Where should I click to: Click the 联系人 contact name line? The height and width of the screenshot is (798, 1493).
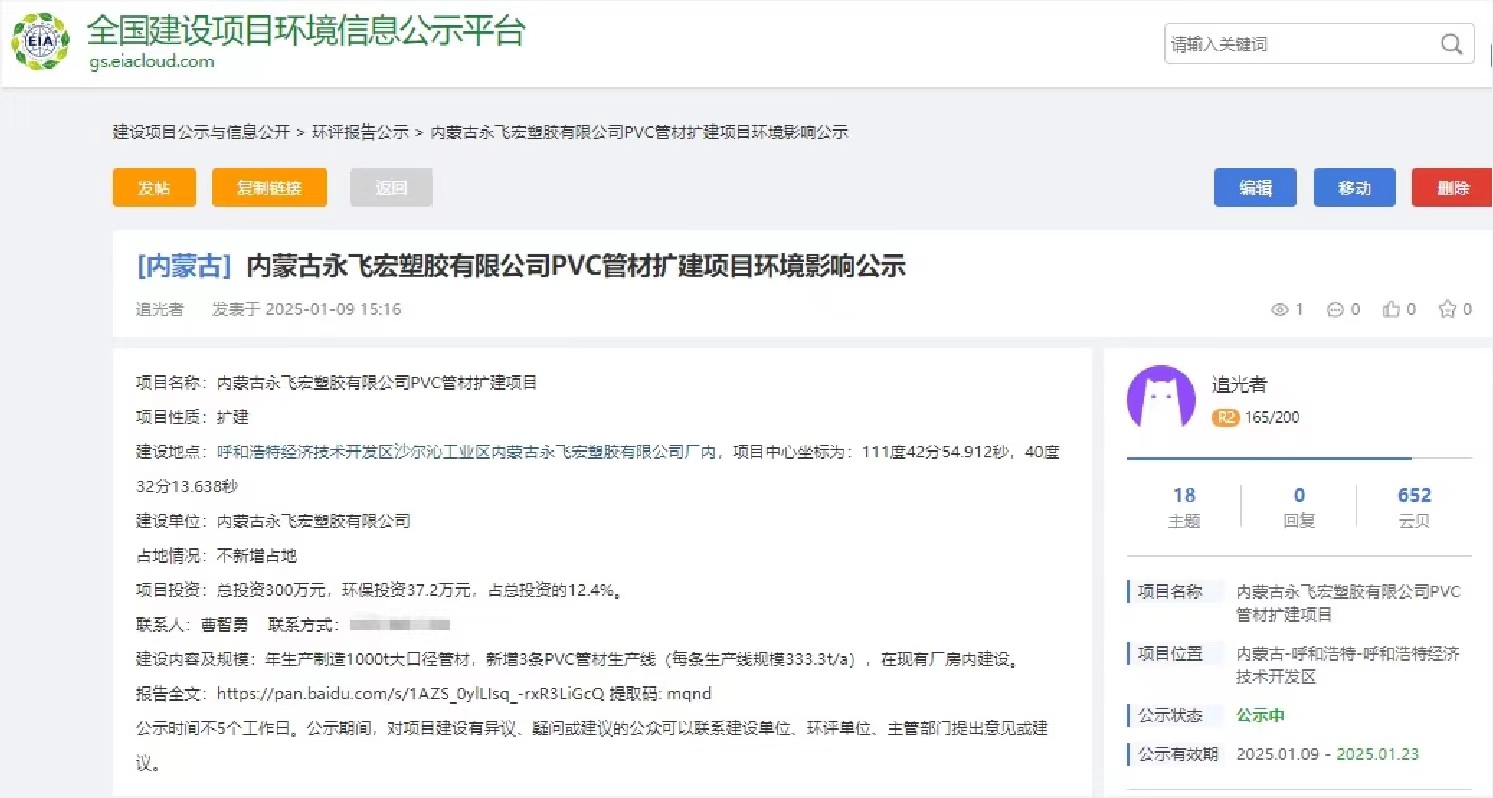pos(192,625)
